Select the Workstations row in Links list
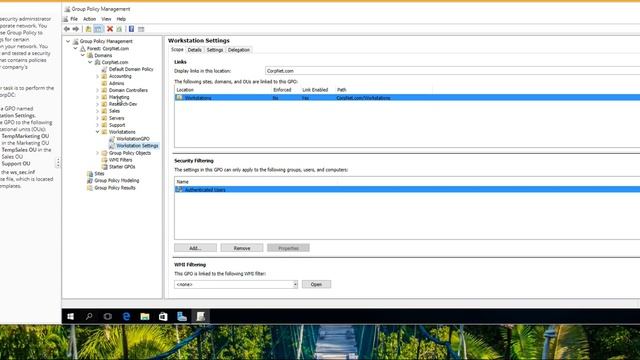 (407, 98)
